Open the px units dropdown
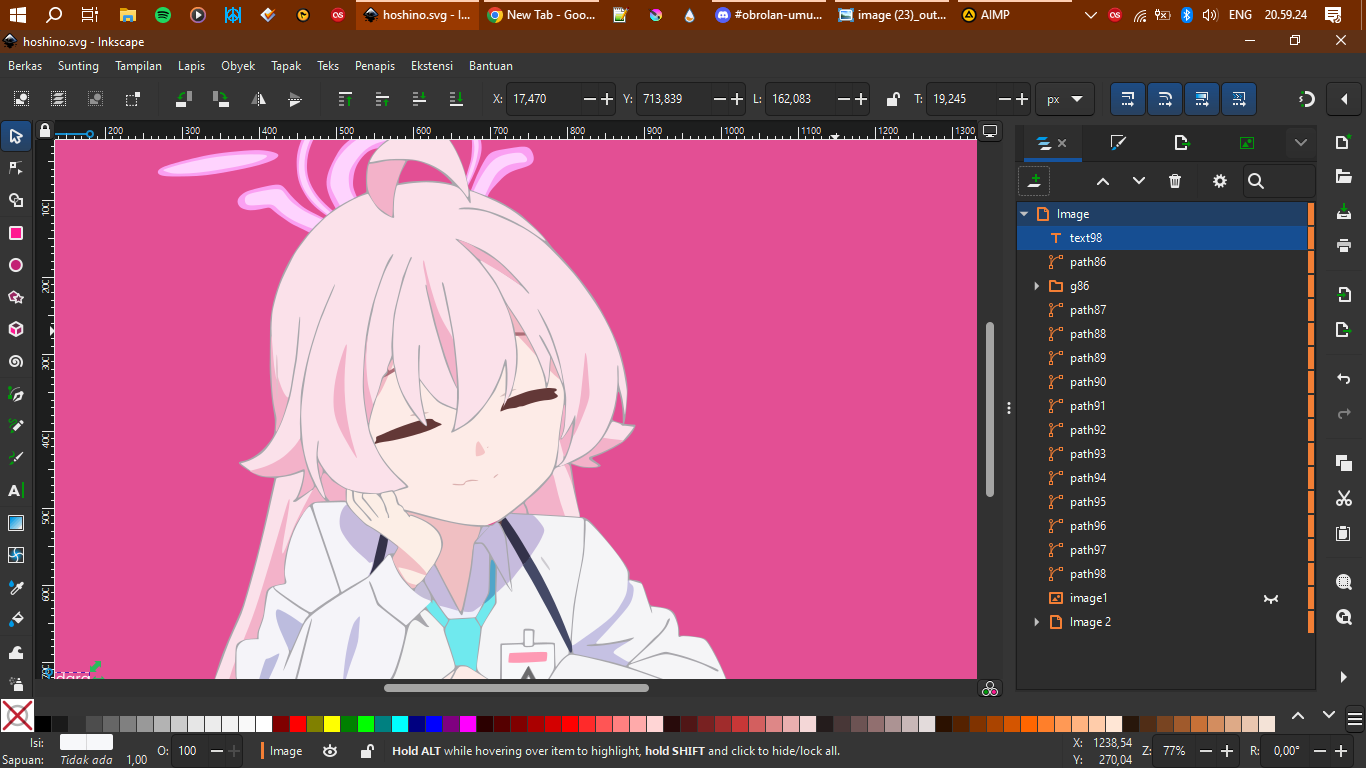 (1065, 99)
